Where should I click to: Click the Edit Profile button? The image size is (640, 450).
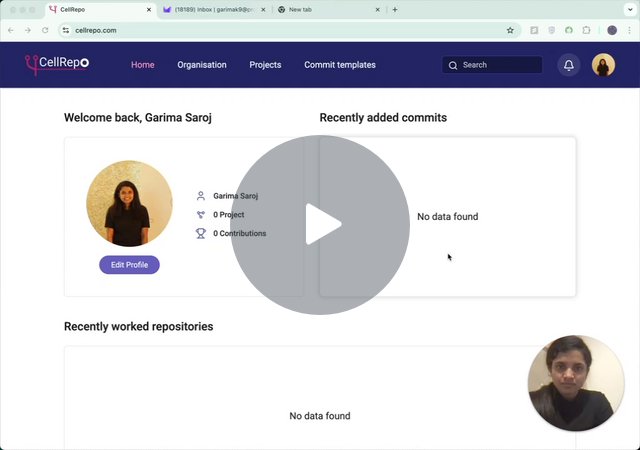tap(129, 265)
